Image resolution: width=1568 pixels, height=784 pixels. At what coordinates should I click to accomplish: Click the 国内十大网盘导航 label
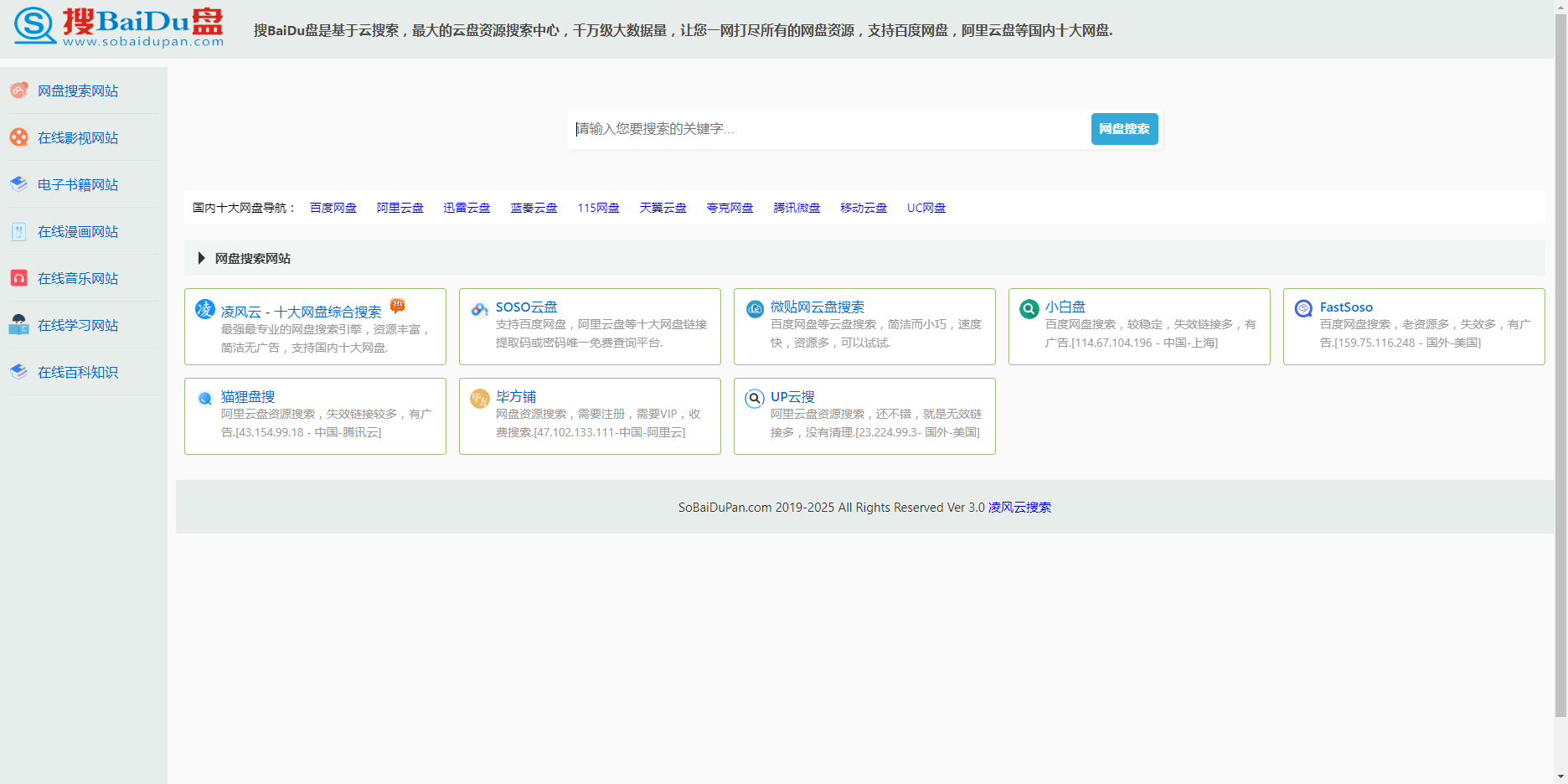coord(244,208)
